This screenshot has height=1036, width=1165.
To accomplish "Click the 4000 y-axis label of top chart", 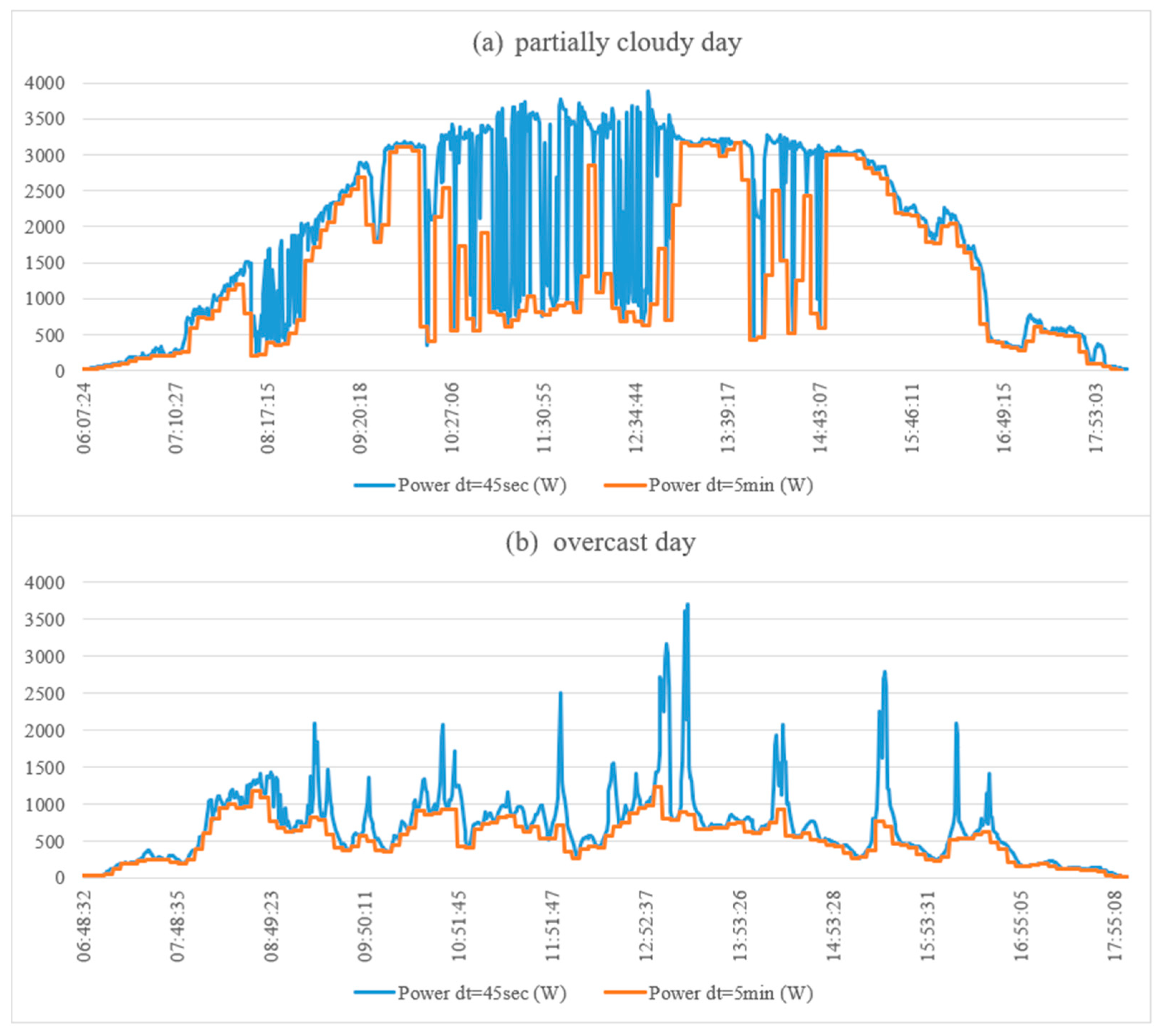I will point(44,83).
